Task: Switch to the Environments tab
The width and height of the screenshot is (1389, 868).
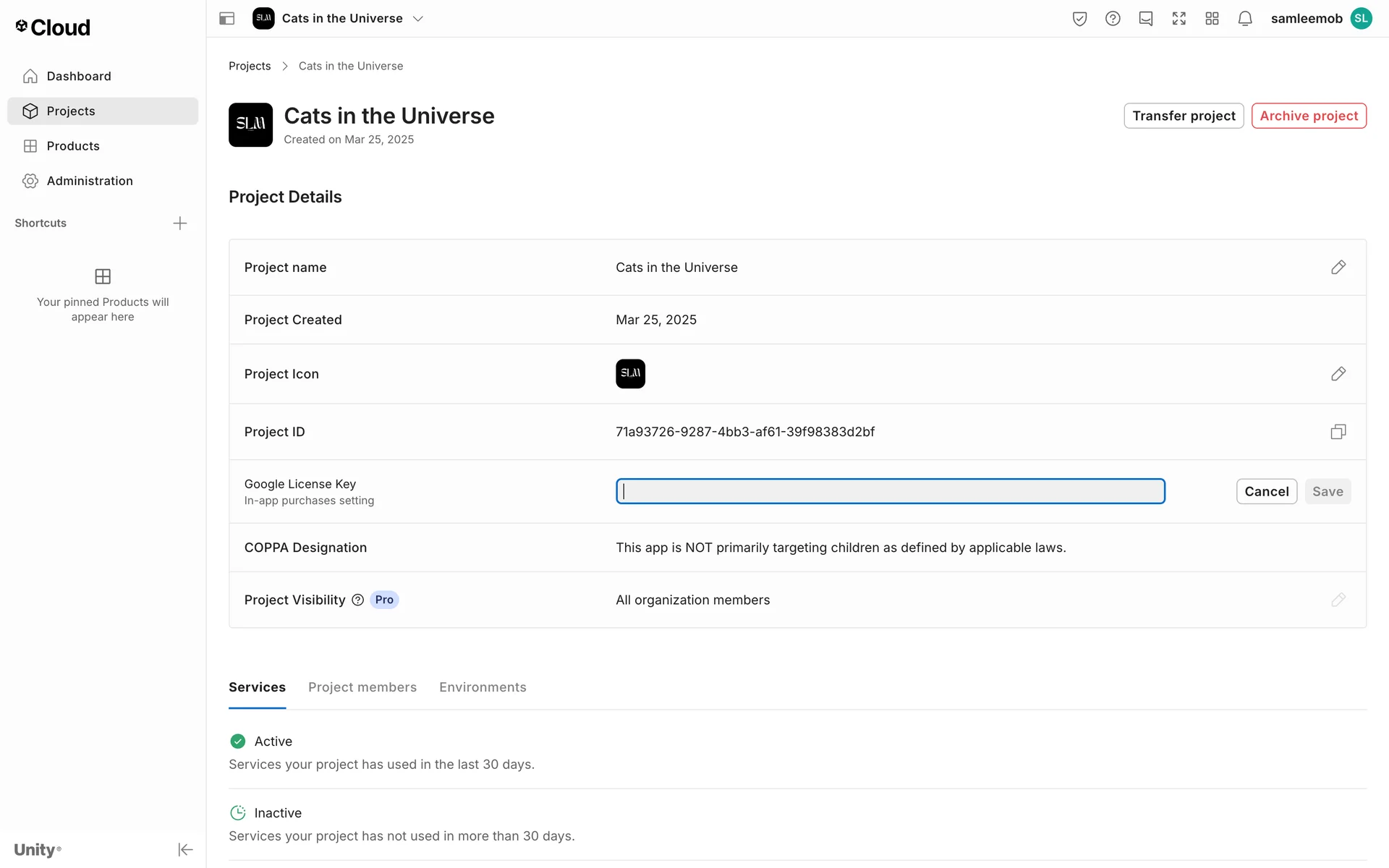Action: pyautogui.click(x=483, y=687)
